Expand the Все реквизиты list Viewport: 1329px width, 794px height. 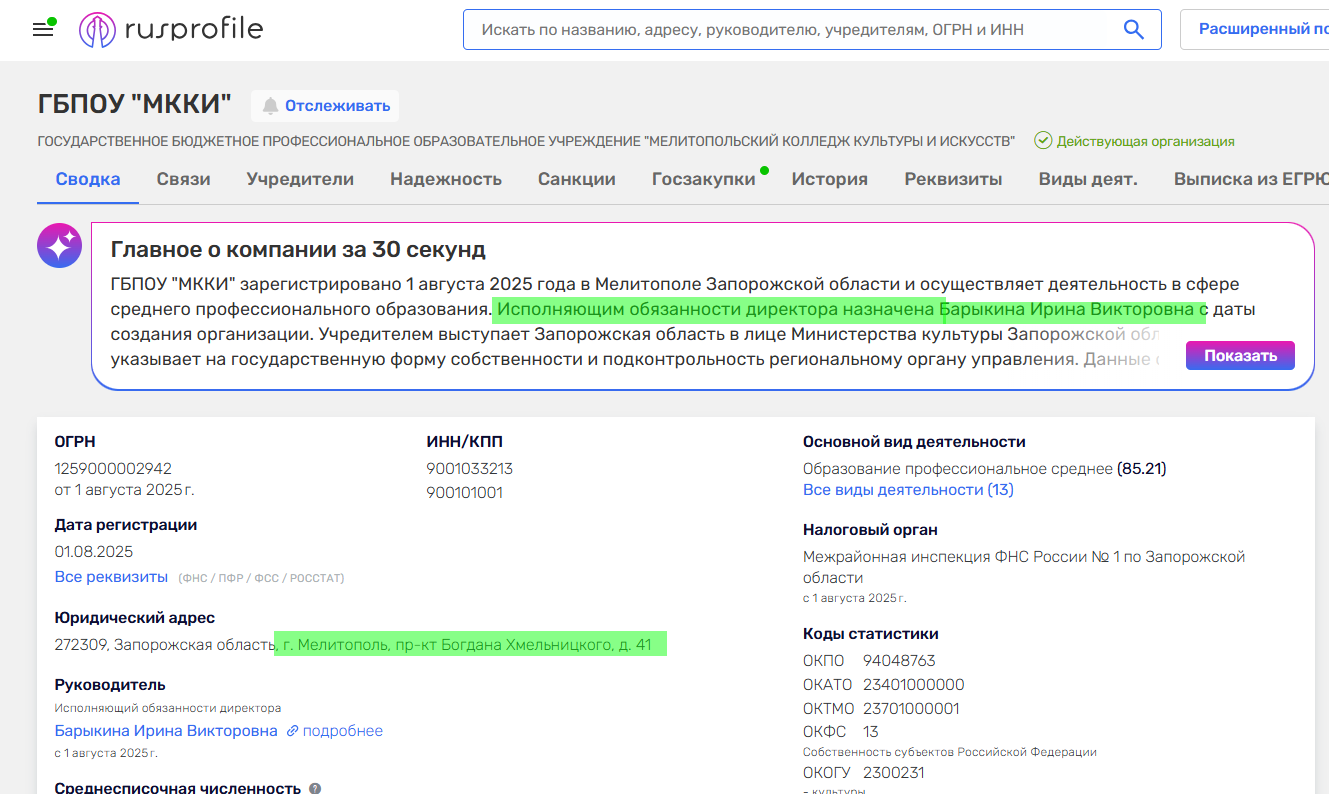[x=111, y=577]
